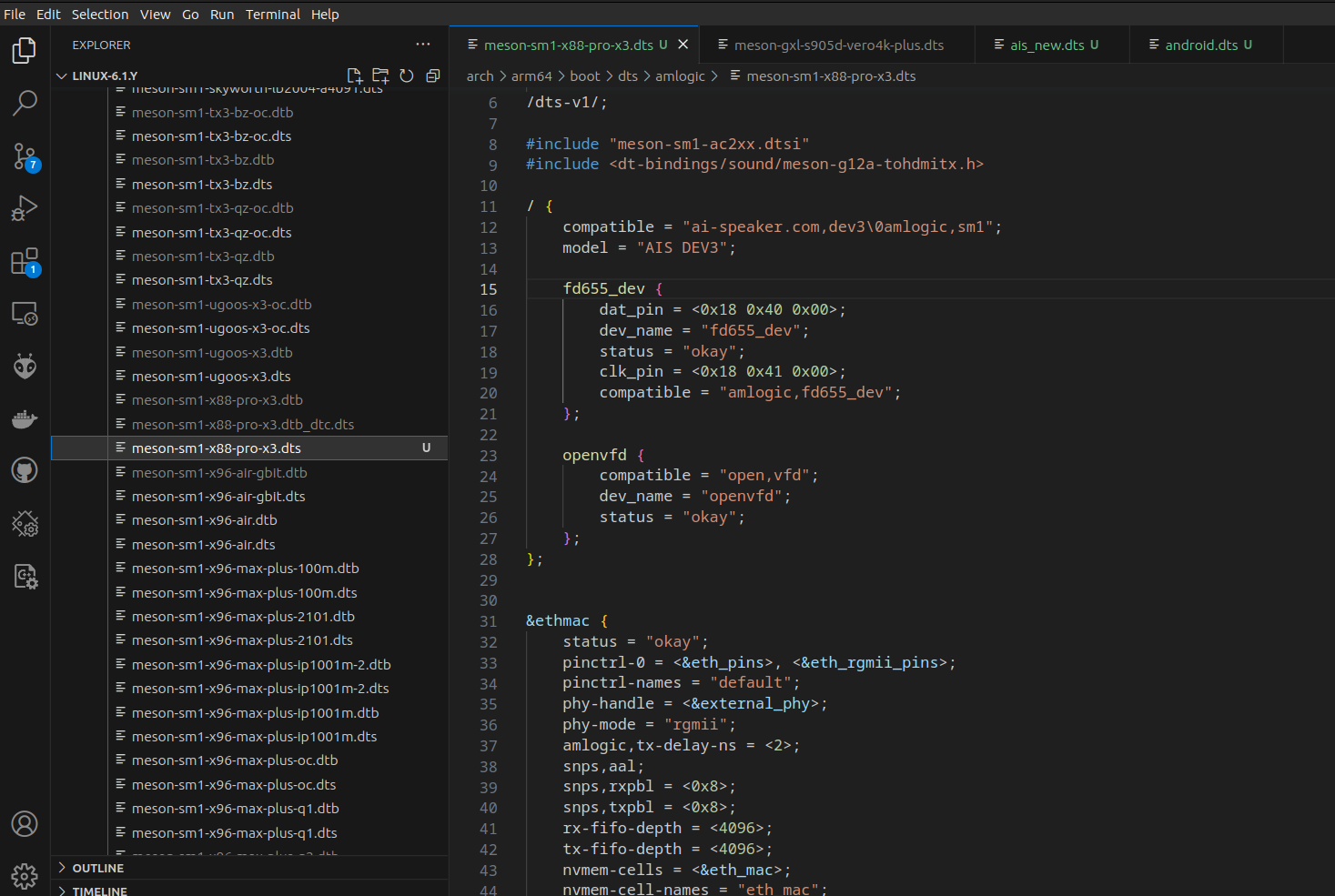This screenshot has height=896, width=1335.
Task: Open Remote Explorer view
Action: click(x=25, y=314)
